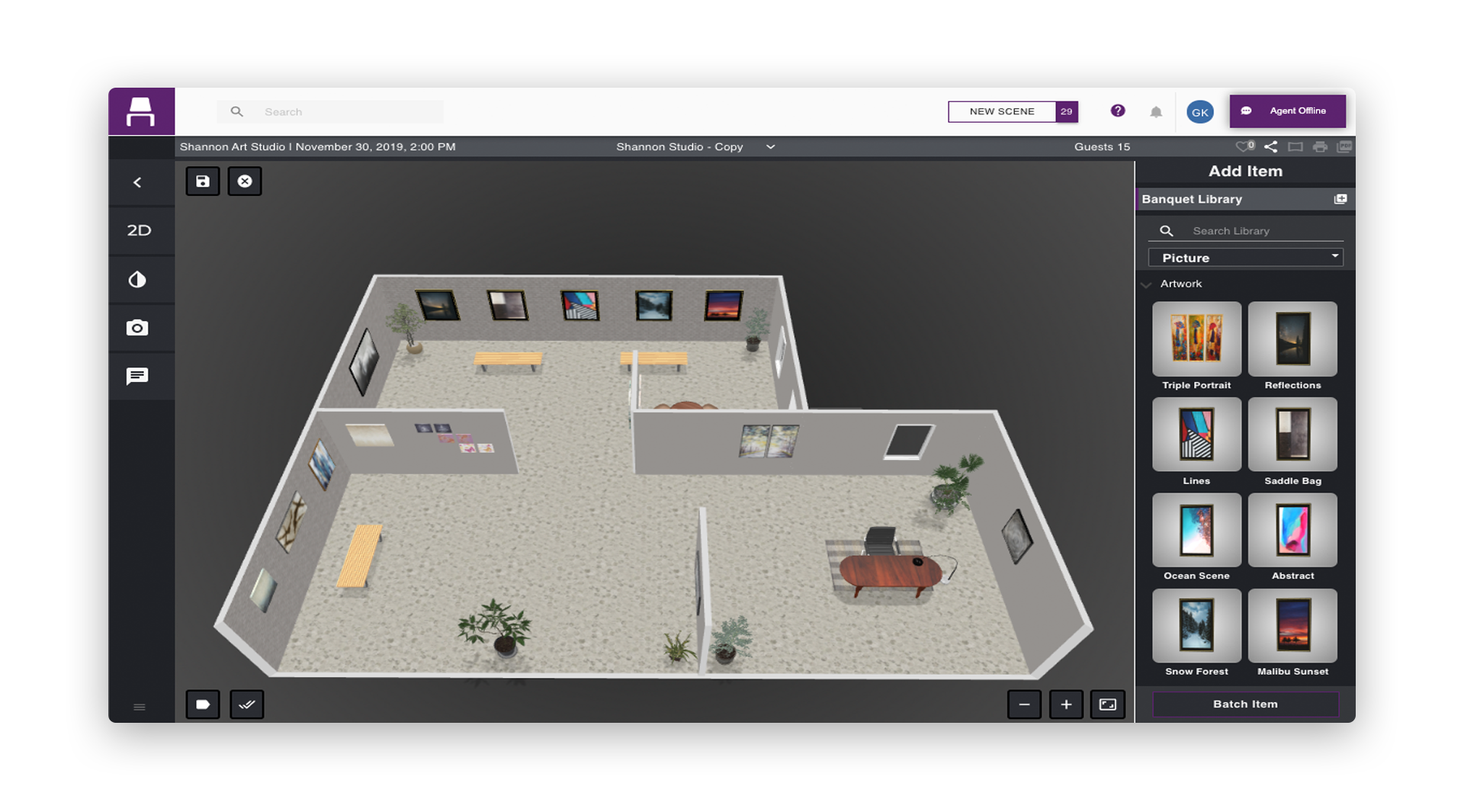Select the large plant at bottom center
This screenshot has width=1464, height=812.
(496, 627)
